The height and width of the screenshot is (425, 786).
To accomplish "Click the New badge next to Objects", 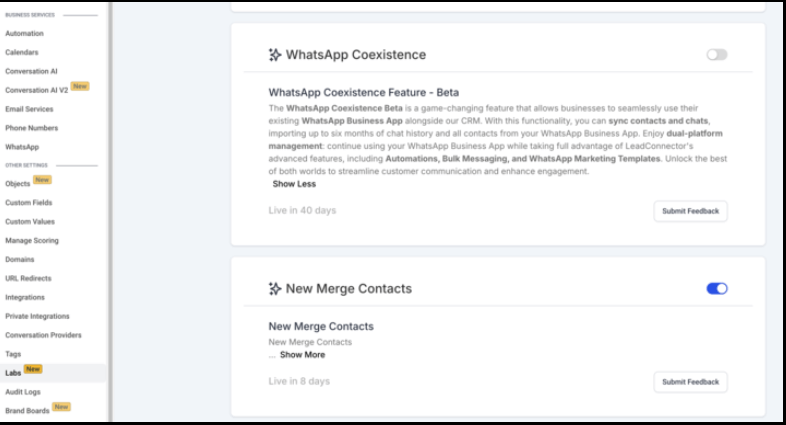I will 42,180.
